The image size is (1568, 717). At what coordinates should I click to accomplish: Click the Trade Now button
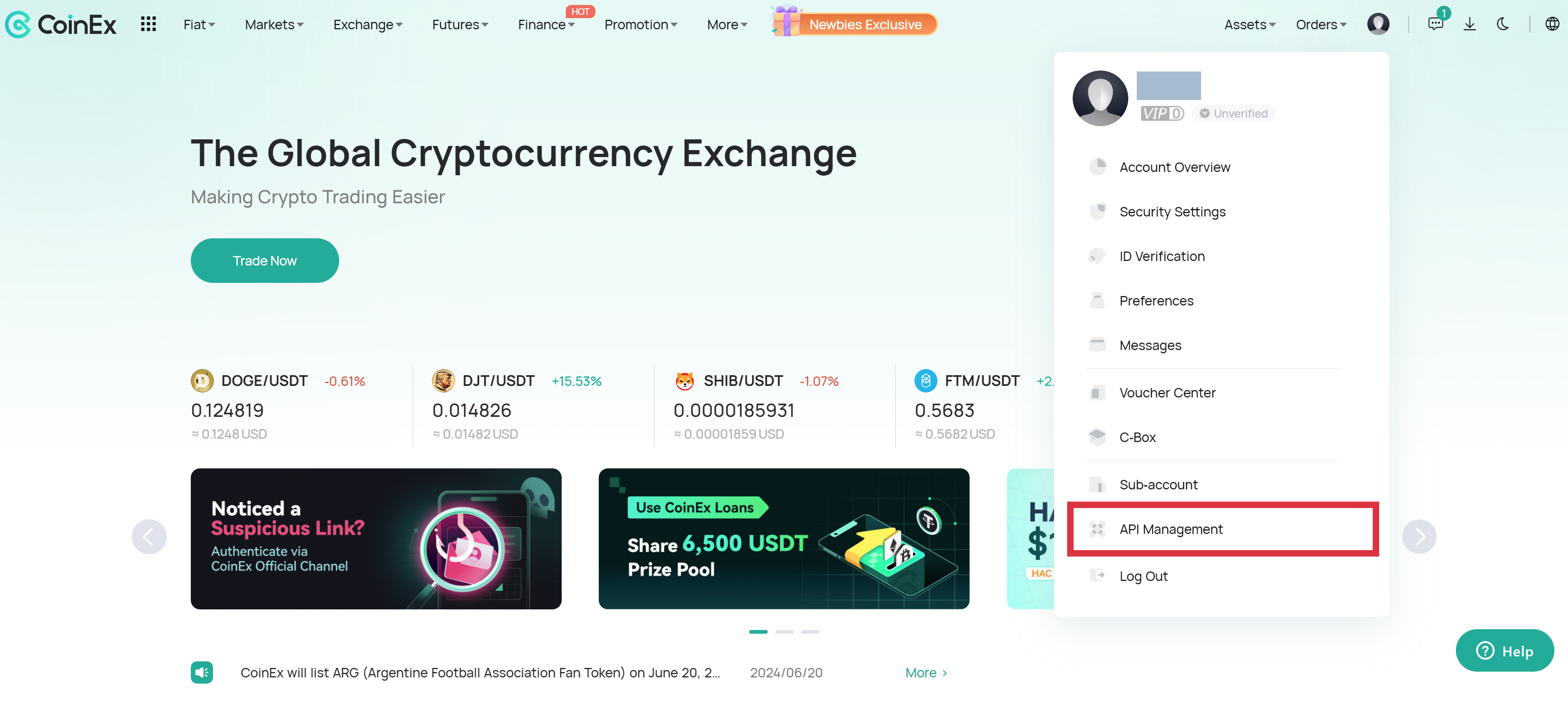point(265,261)
